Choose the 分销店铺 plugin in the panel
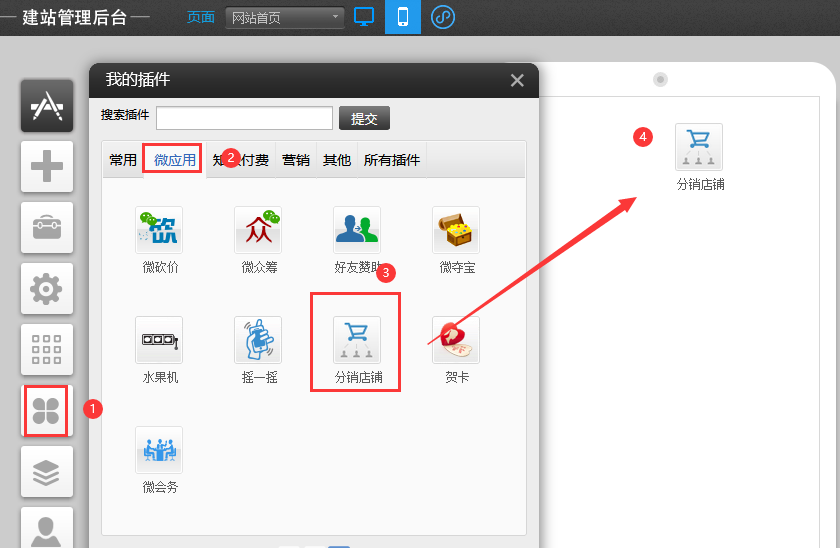Image resolution: width=840 pixels, height=548 pixels. [357, 341]
